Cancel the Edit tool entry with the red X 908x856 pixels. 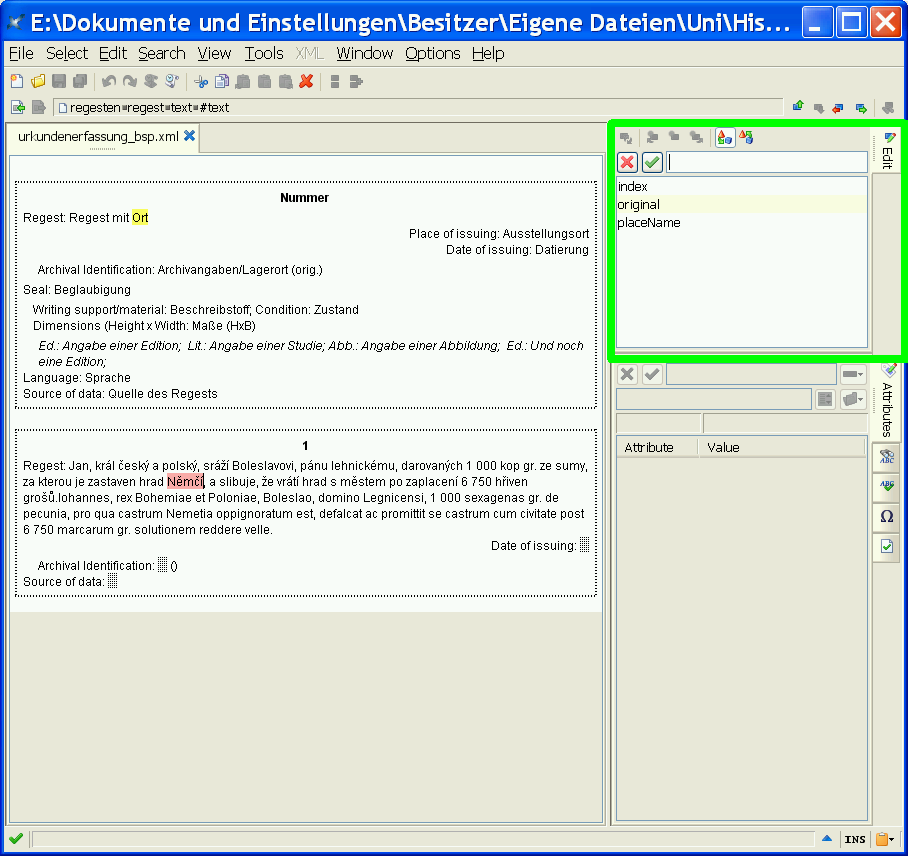627,162
